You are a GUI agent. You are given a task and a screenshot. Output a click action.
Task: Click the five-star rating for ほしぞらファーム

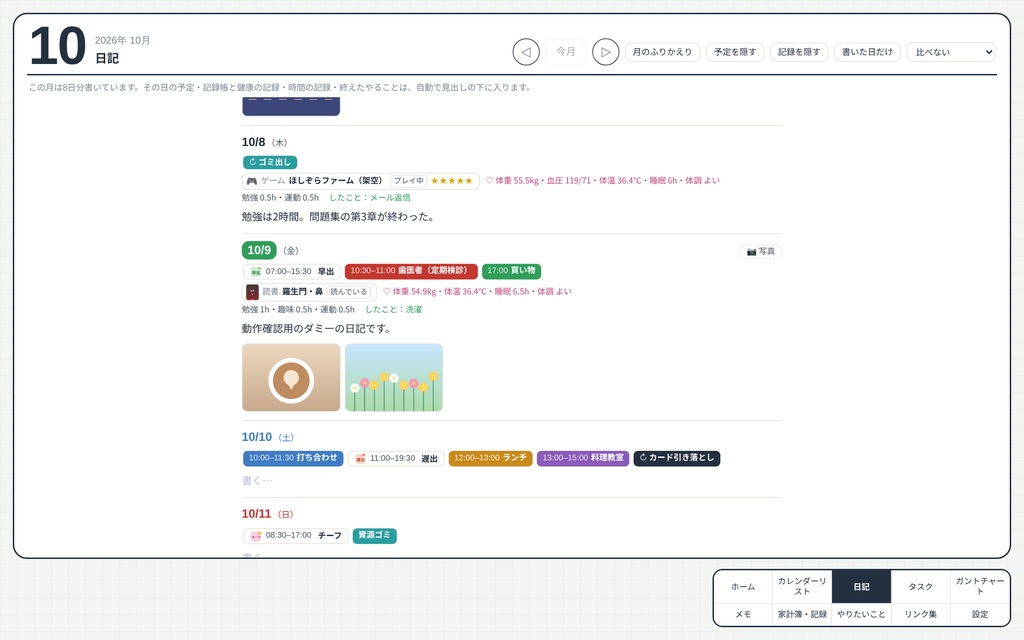[x=451, y=181]
